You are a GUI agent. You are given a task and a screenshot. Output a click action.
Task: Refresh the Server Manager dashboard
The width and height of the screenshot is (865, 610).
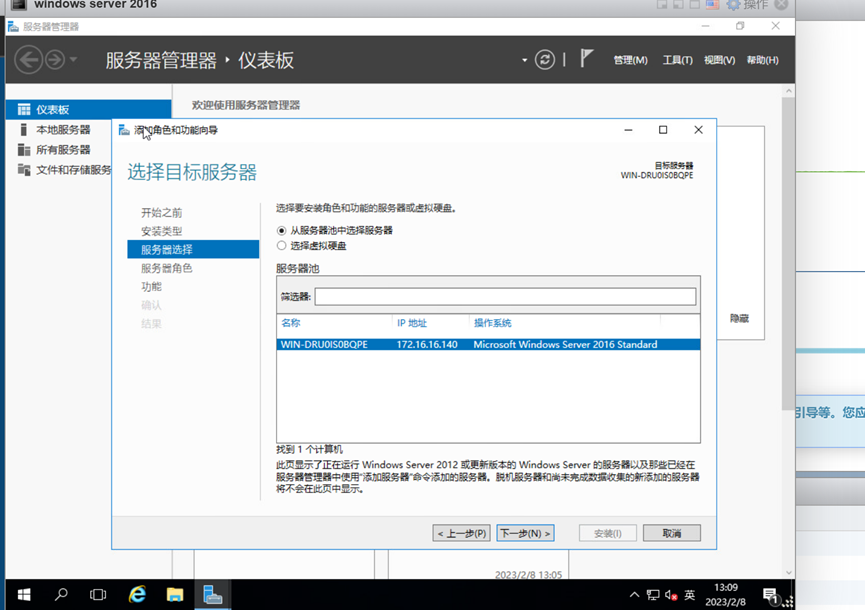pos(544,60)
